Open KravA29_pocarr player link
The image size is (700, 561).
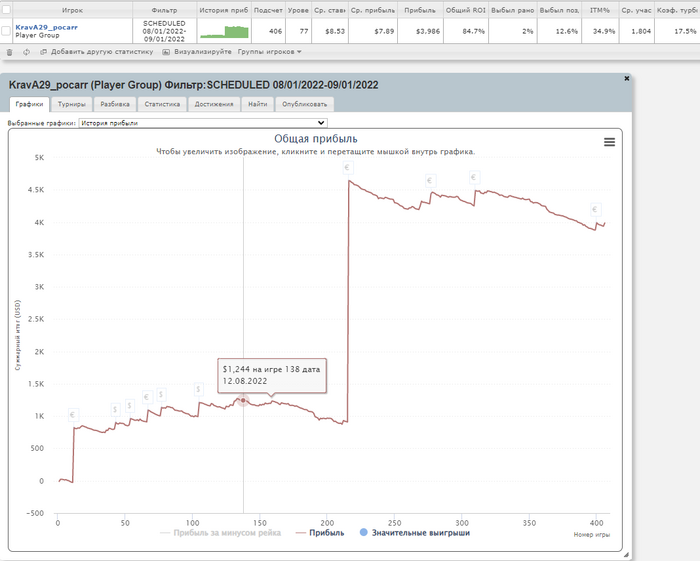click(x=46, y=27)
